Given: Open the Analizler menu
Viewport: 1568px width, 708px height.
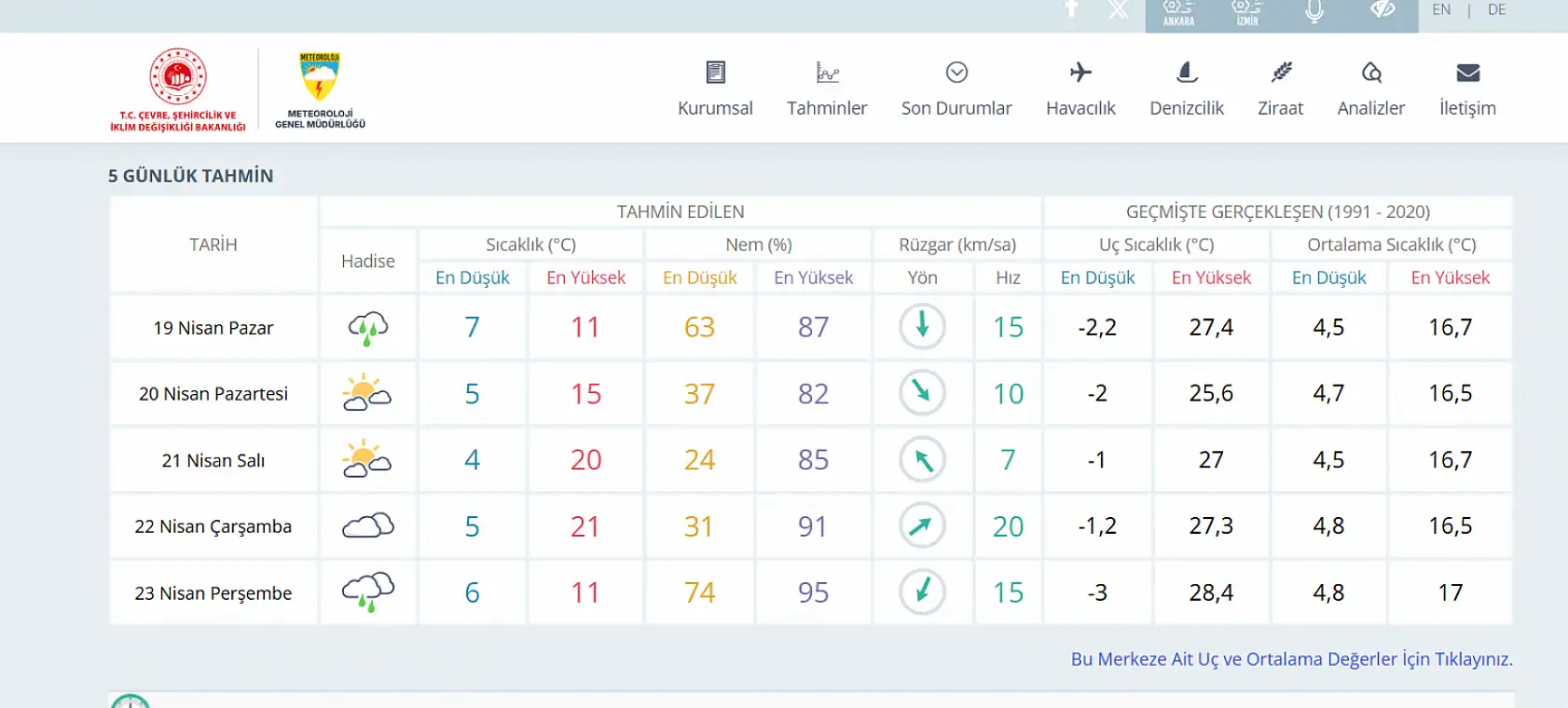Looking at the screenshot, I should 1371,89.
